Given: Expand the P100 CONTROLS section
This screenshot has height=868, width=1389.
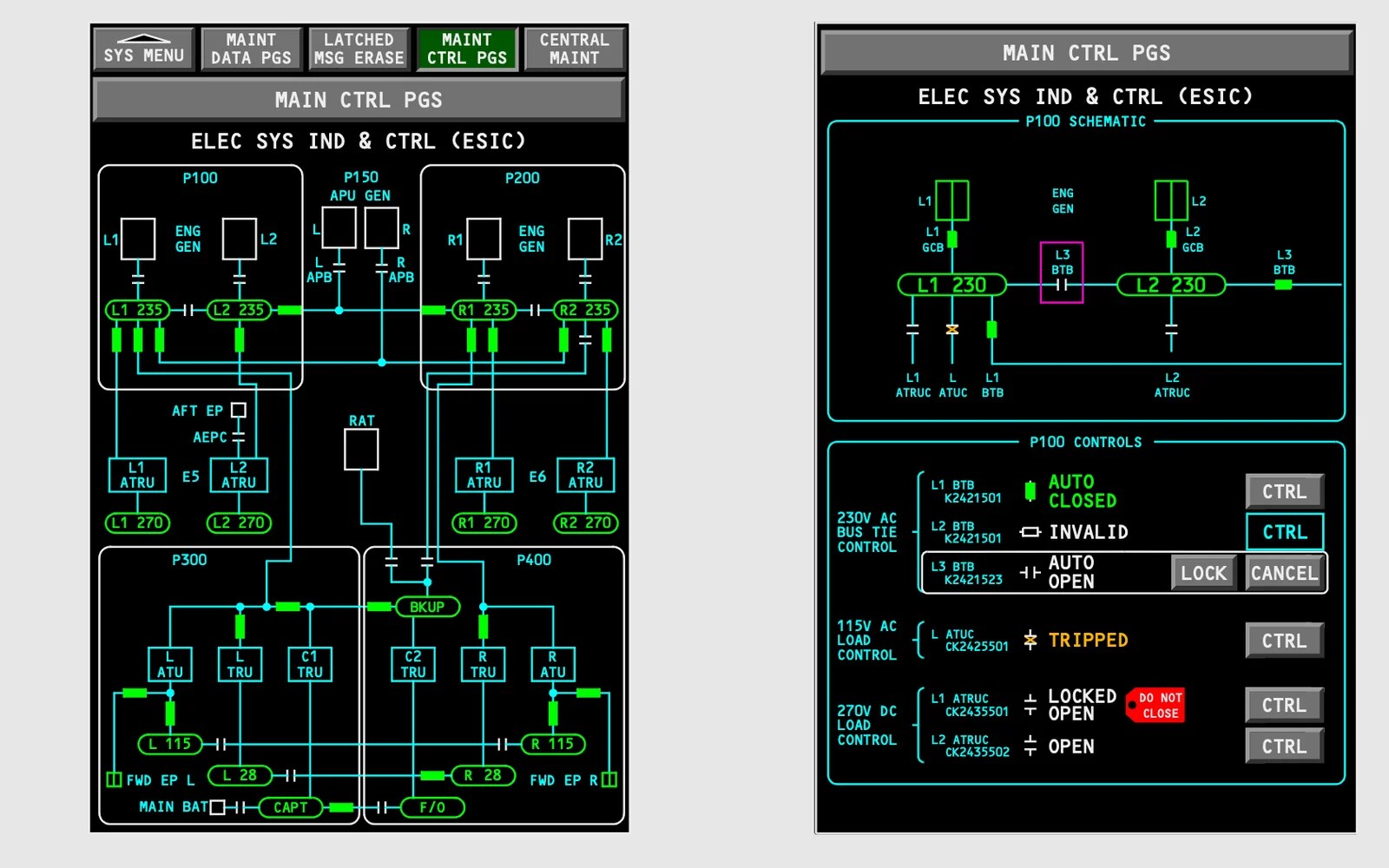Looking at the screenshot, I should 1086,442.
